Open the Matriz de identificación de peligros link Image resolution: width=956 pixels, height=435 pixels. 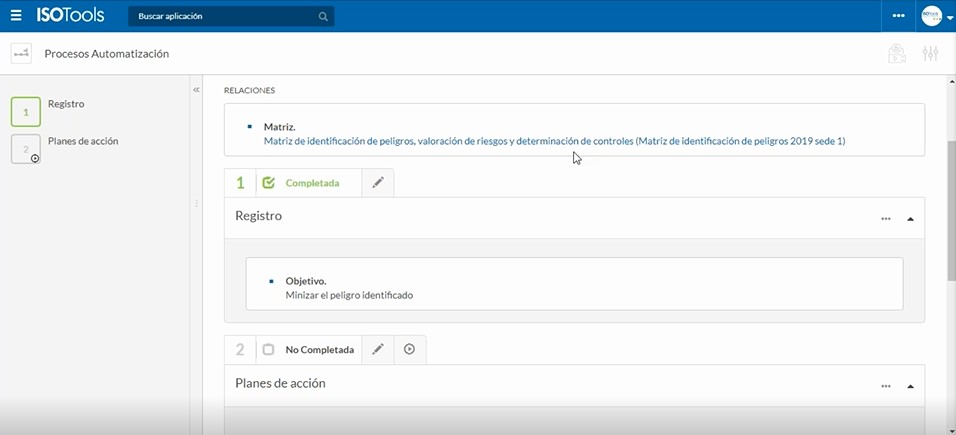[x=554, y=141]
